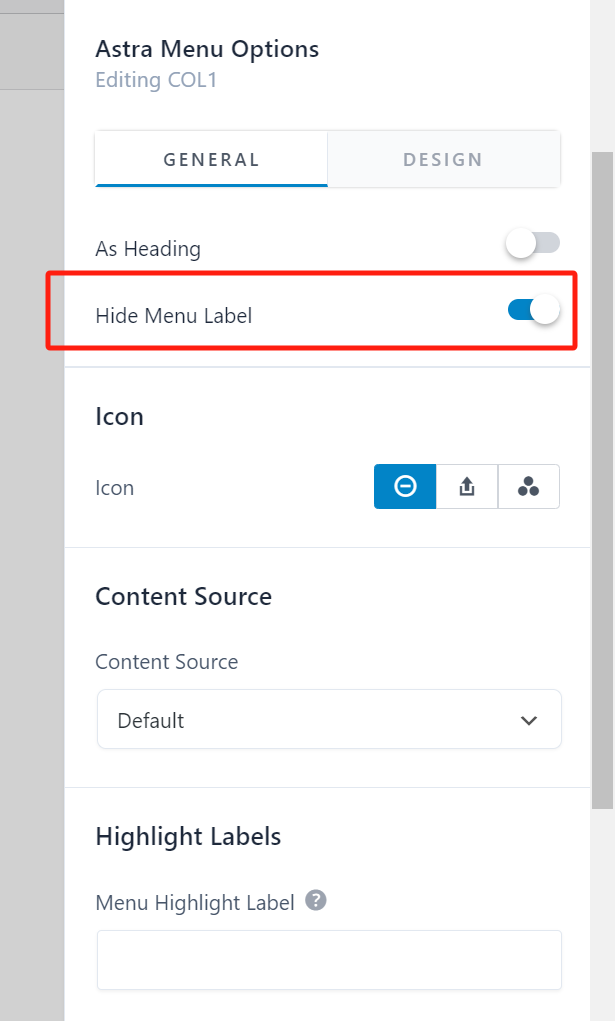Click the chevron on the Content Source dropdown
The image size is (615, 1021).
click(529, 719)
